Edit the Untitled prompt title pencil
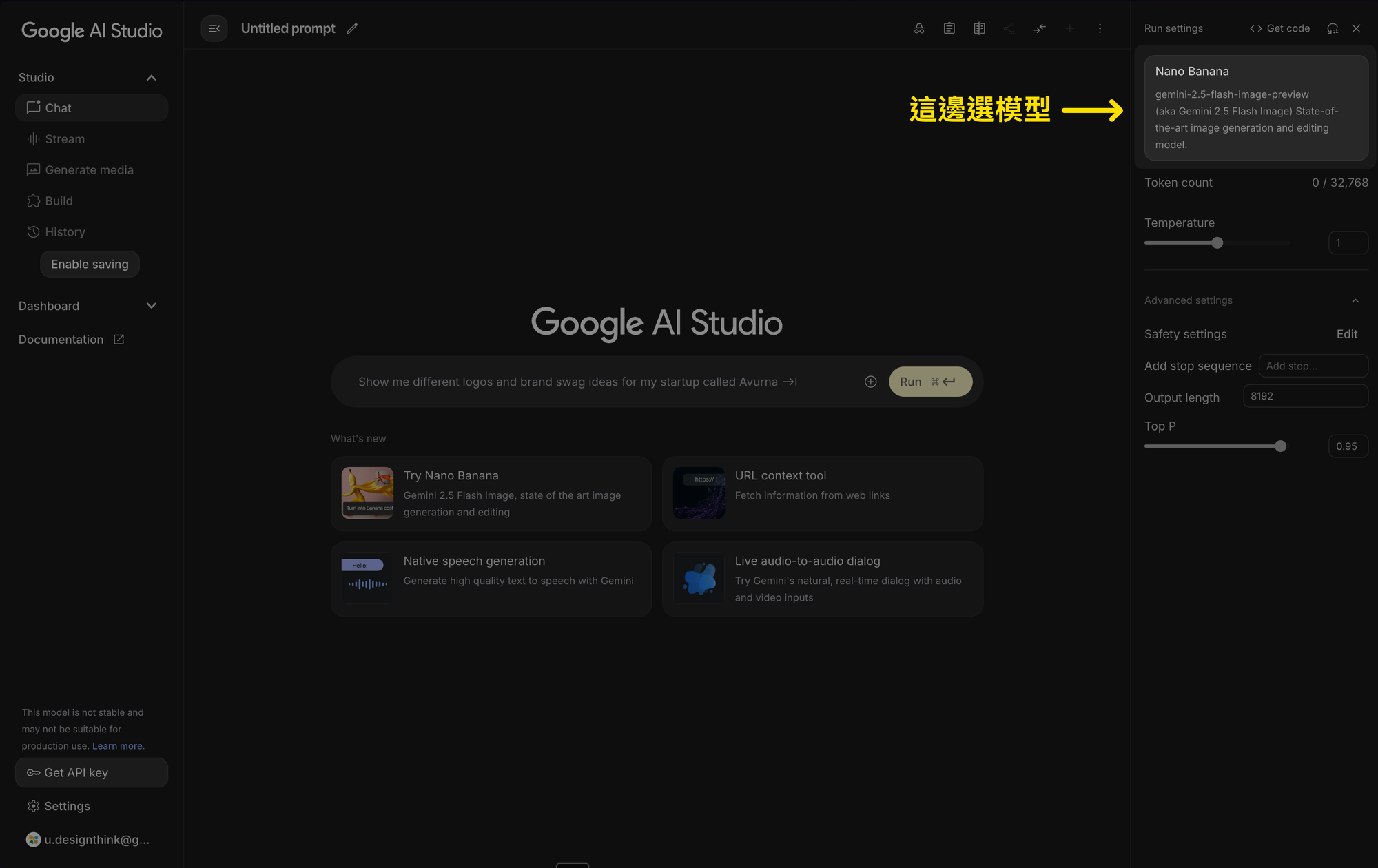 tap(352, 28)
